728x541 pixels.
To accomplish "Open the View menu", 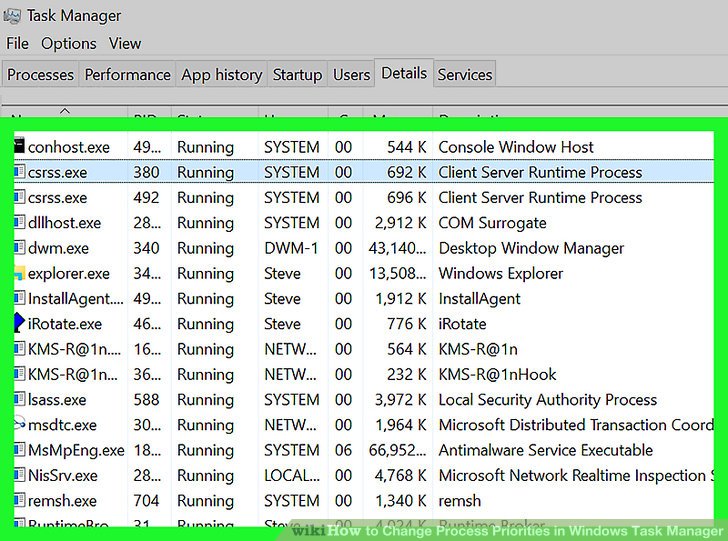I will 125,44.
